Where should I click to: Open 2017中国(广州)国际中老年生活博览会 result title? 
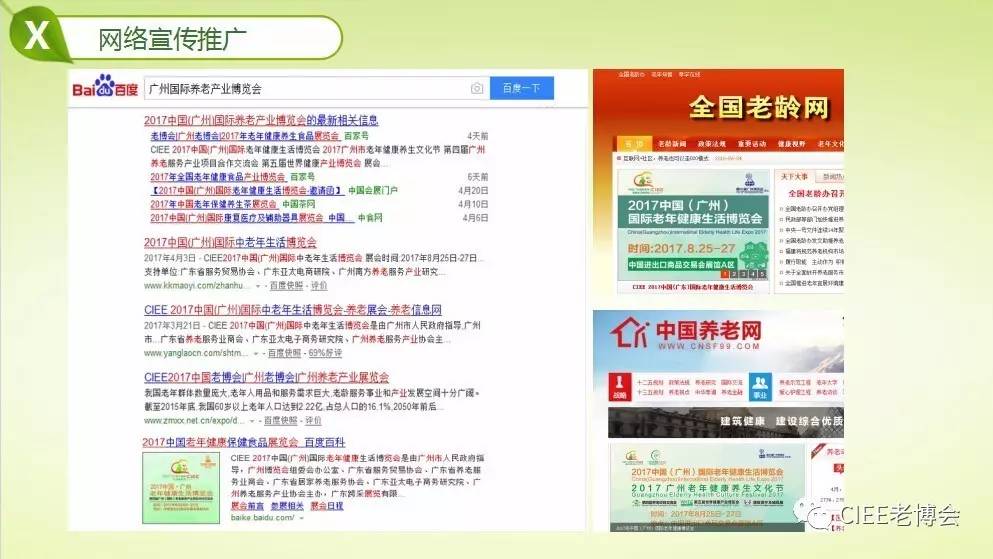(x=231, y=242)
